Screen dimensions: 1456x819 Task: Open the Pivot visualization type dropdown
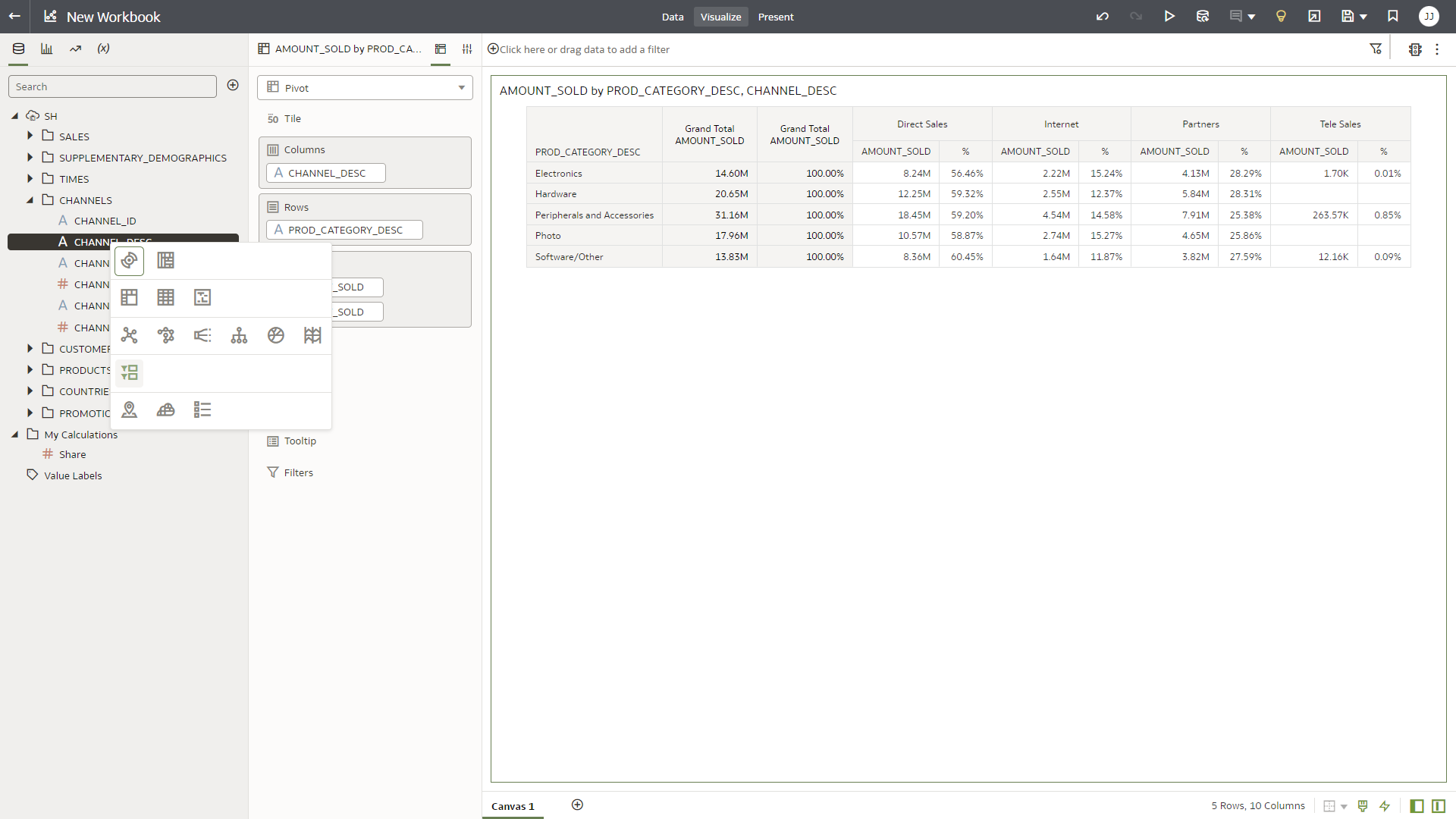click(365, 88)
